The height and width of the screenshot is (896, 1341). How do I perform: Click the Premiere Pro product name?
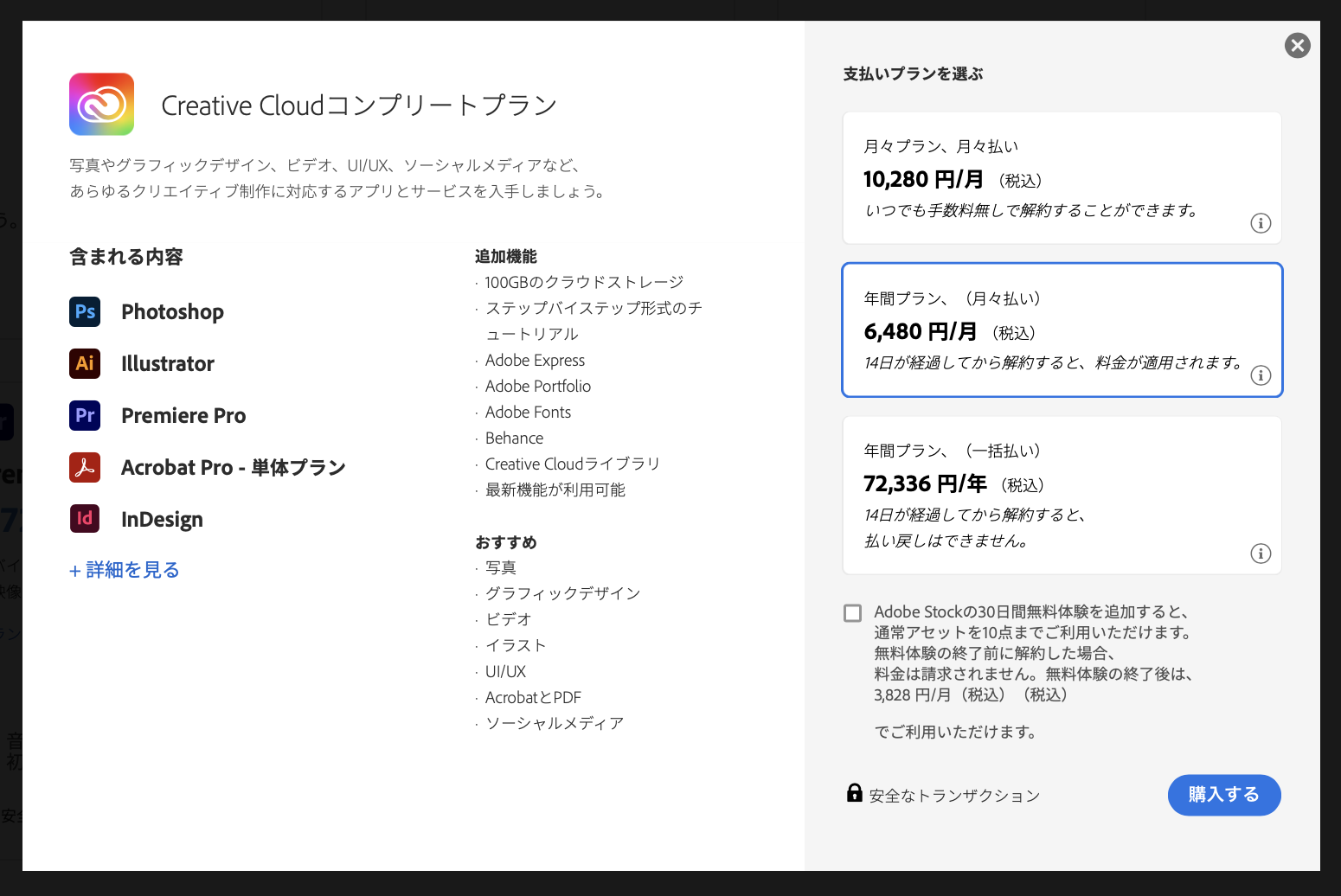183,416
